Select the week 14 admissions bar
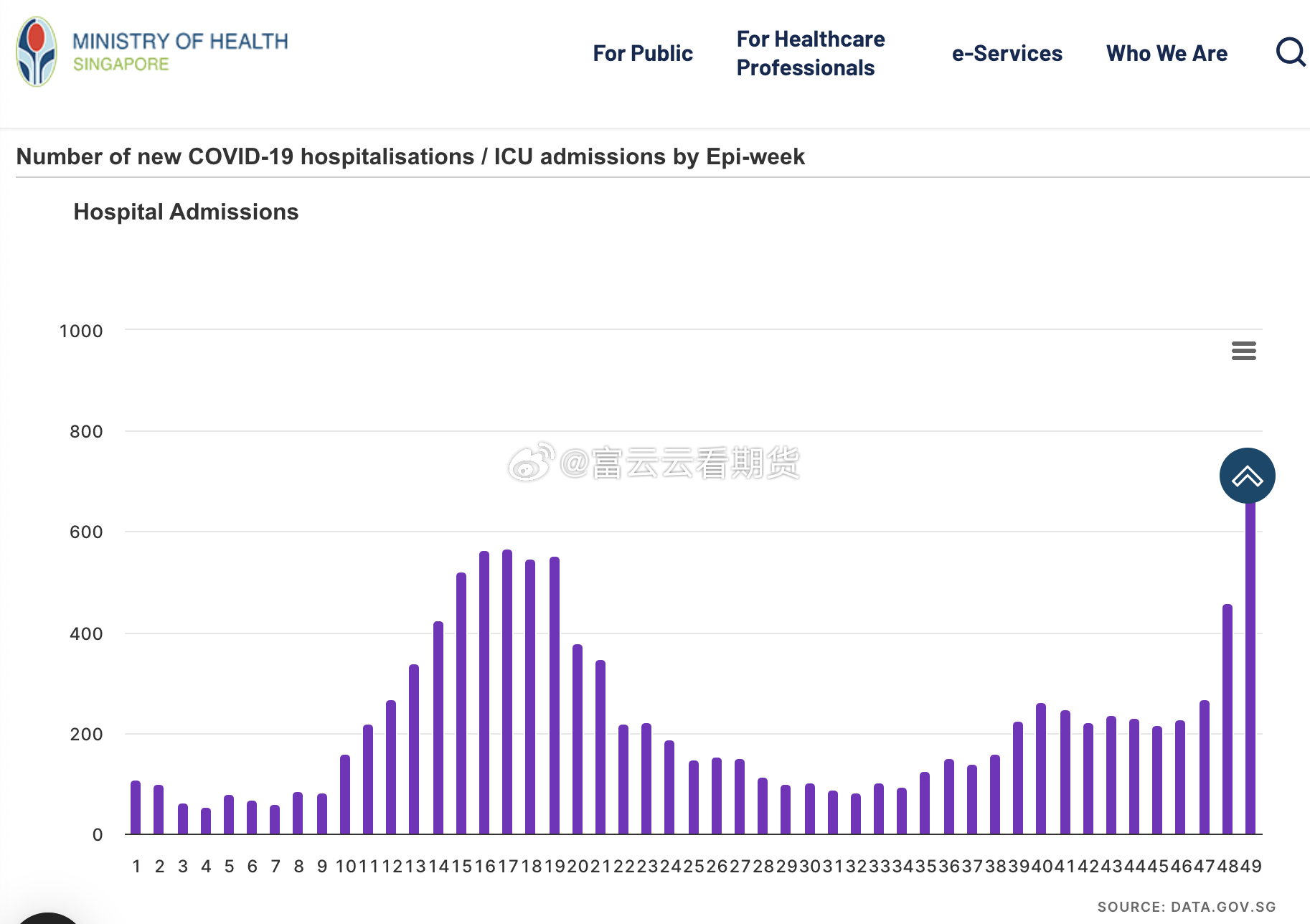This screenshot has height=924, width=1310. pyautogui.click(x=438, y=727)
